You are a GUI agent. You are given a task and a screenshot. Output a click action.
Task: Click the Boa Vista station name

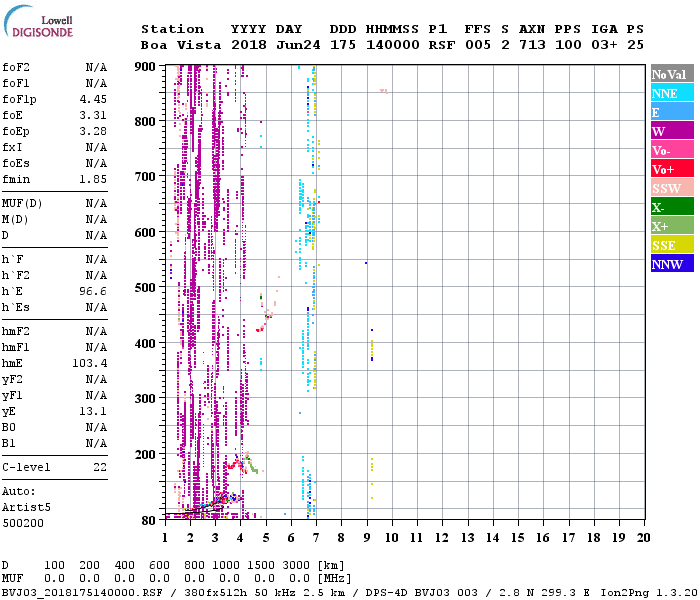tap(181, 45)
